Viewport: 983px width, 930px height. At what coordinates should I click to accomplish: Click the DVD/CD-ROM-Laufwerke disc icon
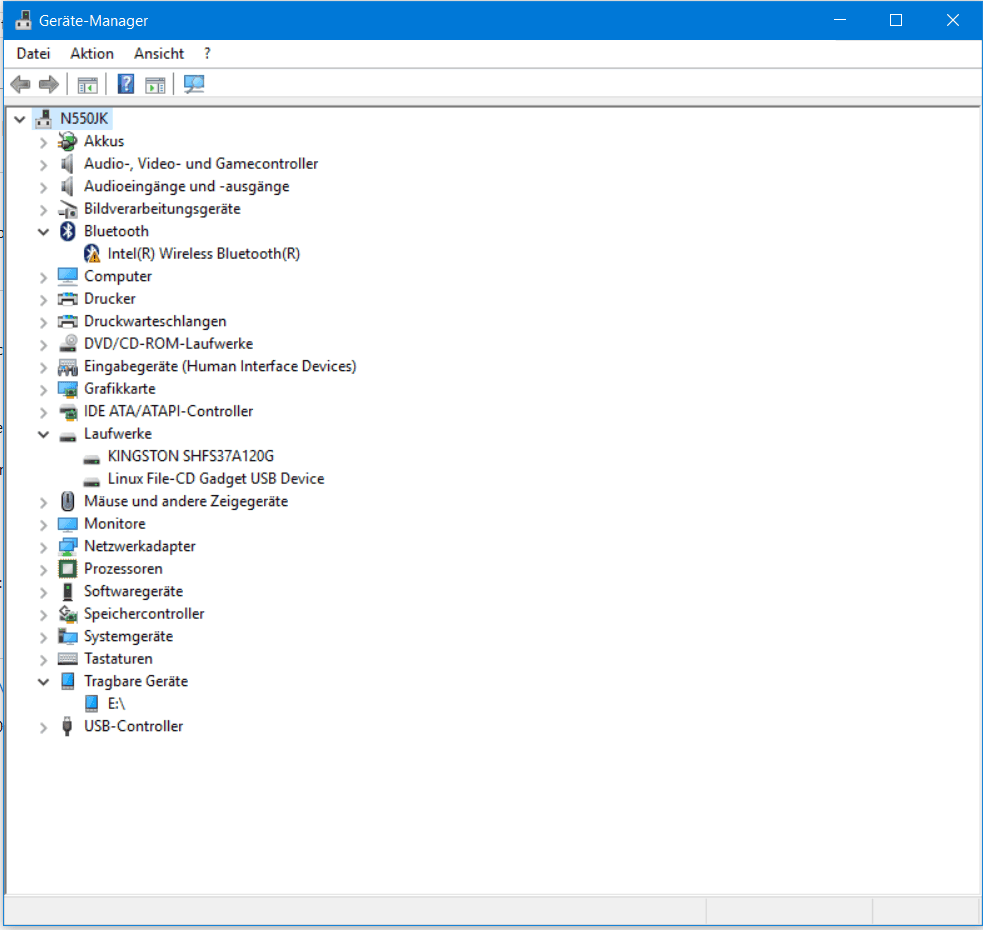pos(68,344)
